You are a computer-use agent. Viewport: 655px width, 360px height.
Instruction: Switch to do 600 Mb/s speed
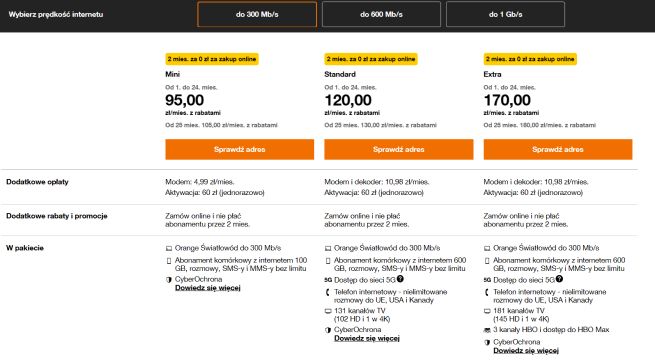[x=381, y=14]
